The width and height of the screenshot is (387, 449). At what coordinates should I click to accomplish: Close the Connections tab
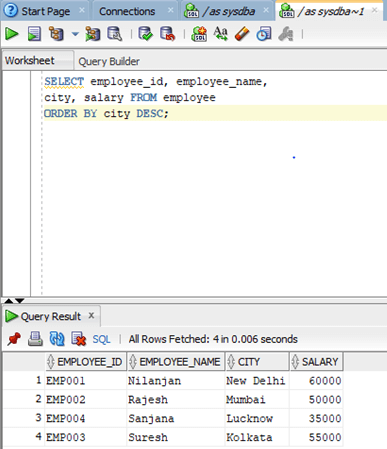tap(171, 10)
